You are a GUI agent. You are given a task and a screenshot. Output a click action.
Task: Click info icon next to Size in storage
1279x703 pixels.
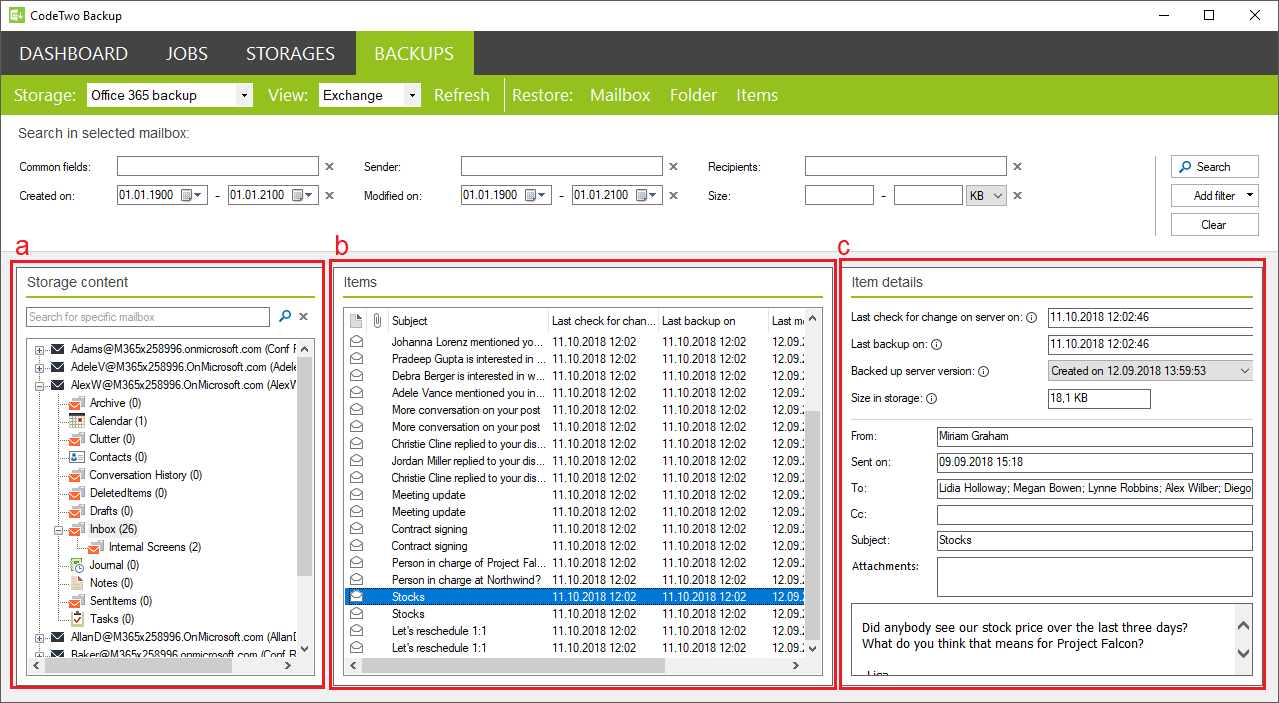[931, 399]
